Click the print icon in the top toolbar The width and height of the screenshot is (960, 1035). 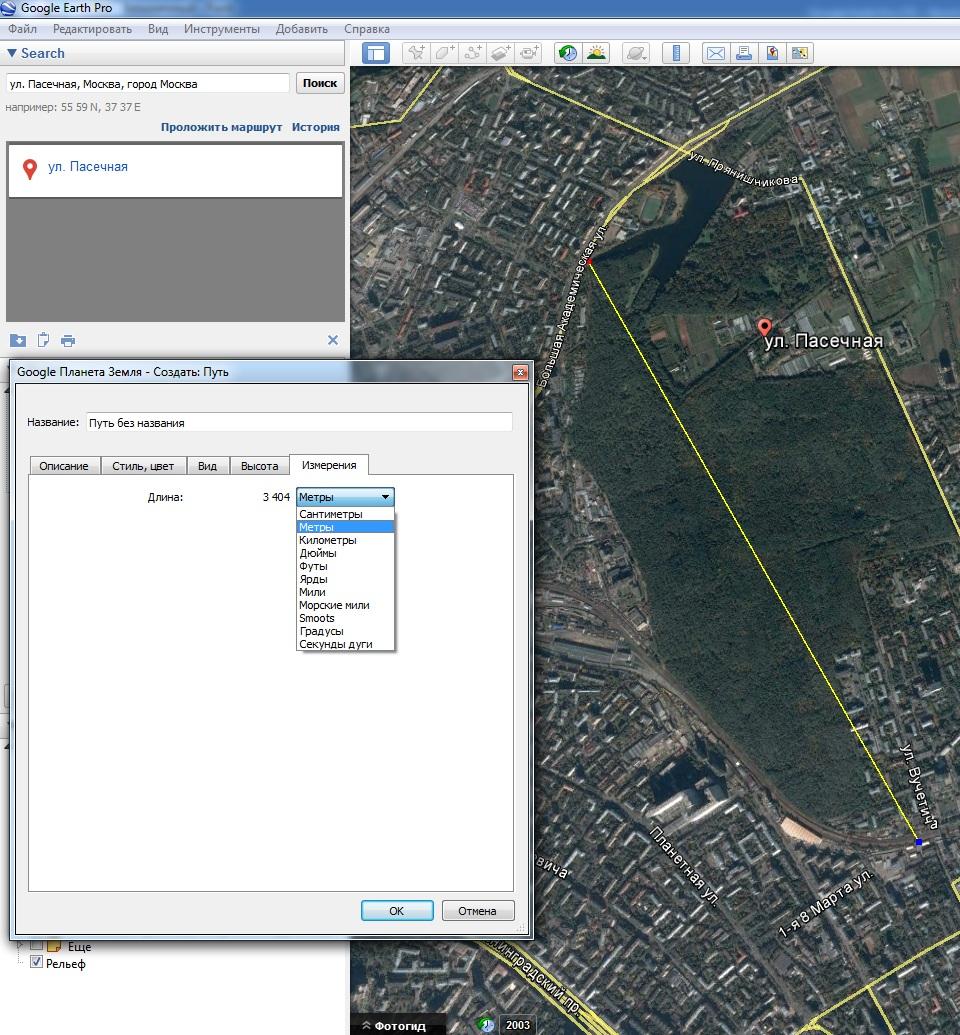pos(743,54)
